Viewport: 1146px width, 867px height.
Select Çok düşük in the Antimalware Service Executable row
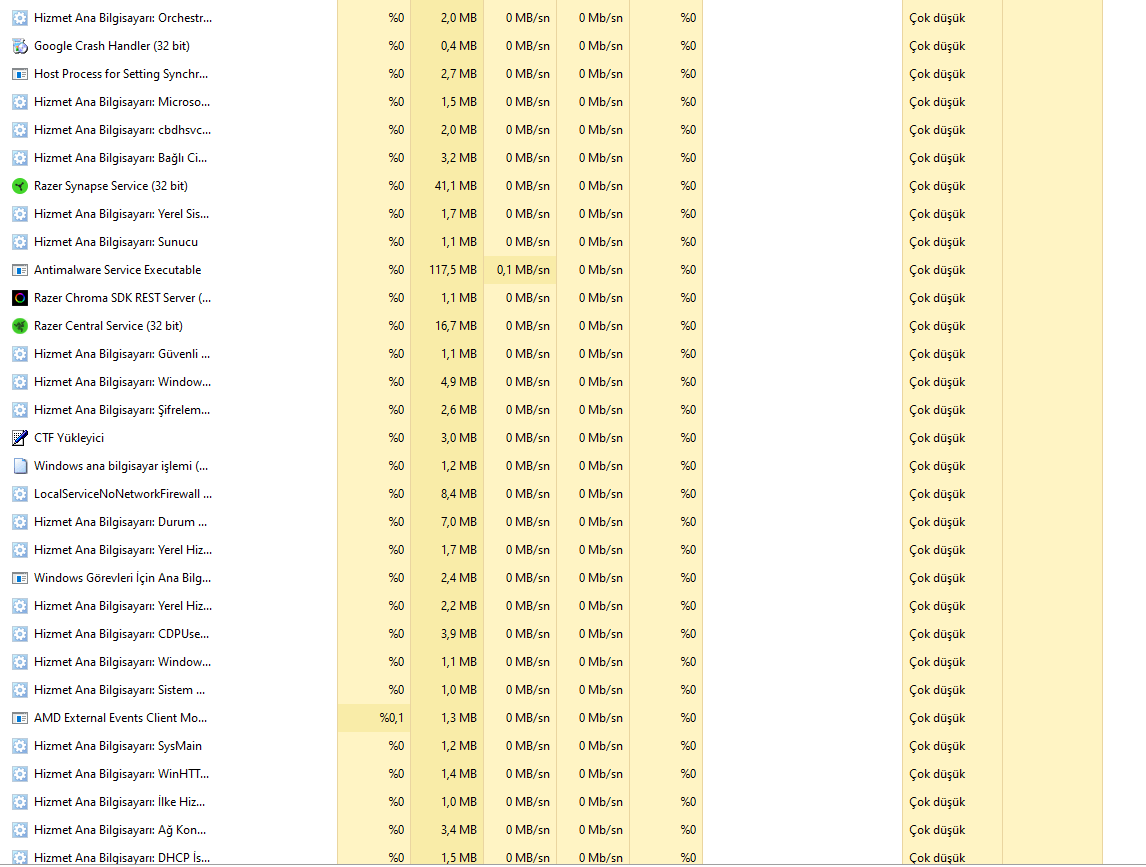coord(937,270)
